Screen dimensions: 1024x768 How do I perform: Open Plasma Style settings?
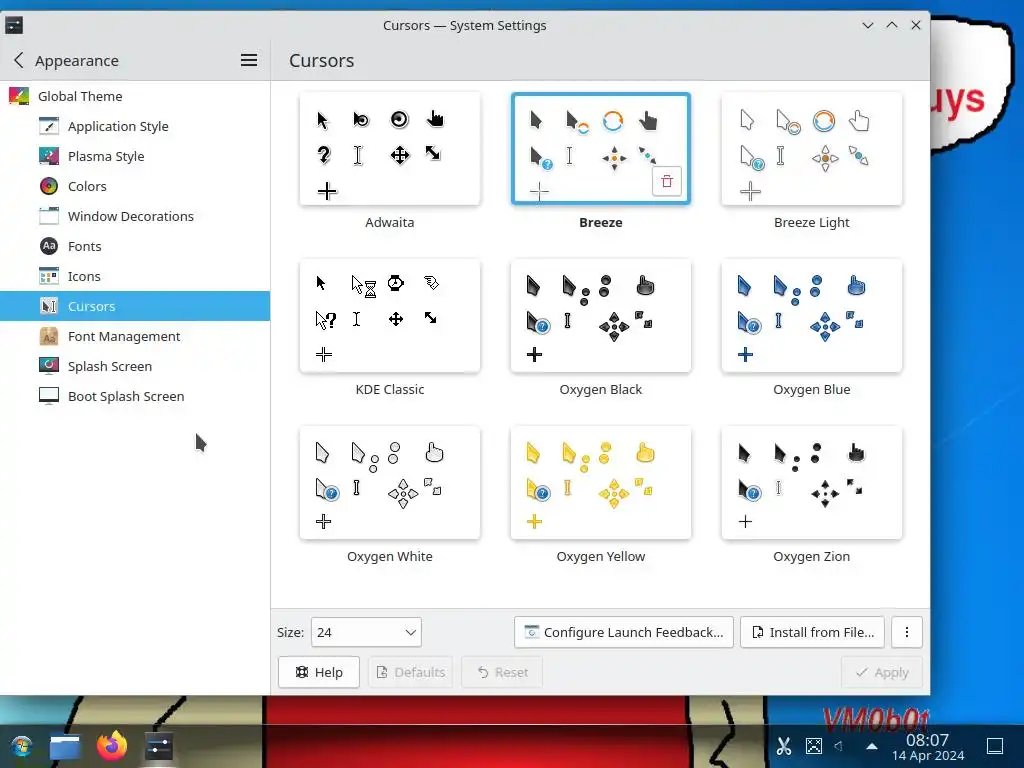click(x=135, y=156)
